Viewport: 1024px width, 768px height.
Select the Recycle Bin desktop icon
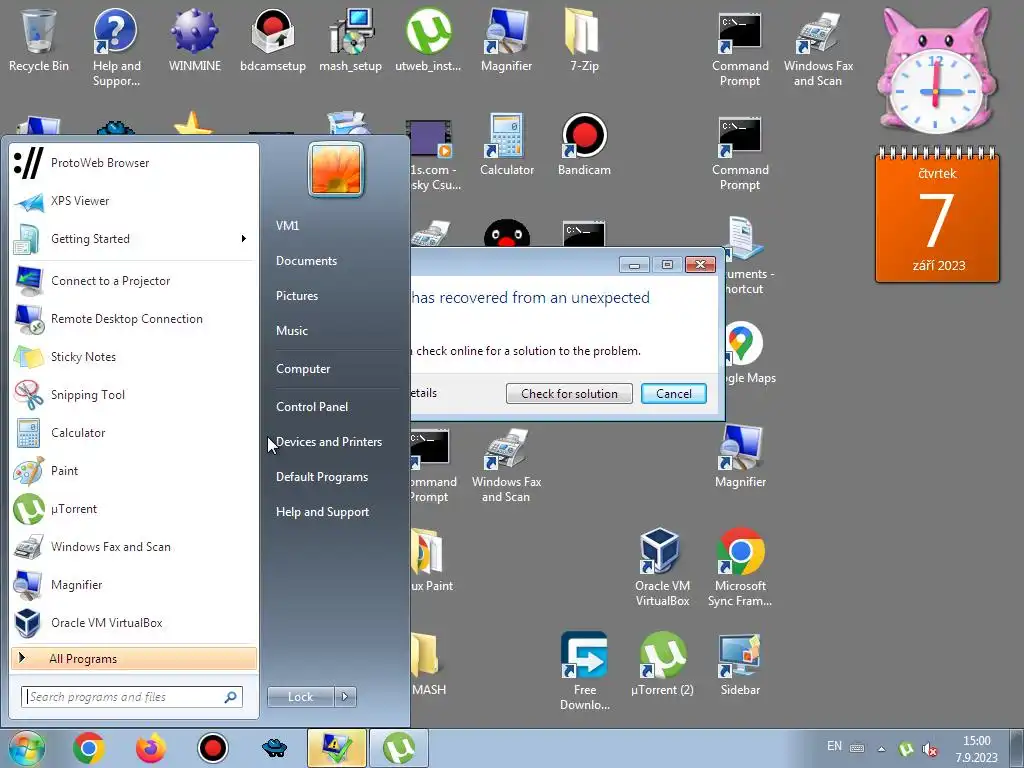pos(39,40)
